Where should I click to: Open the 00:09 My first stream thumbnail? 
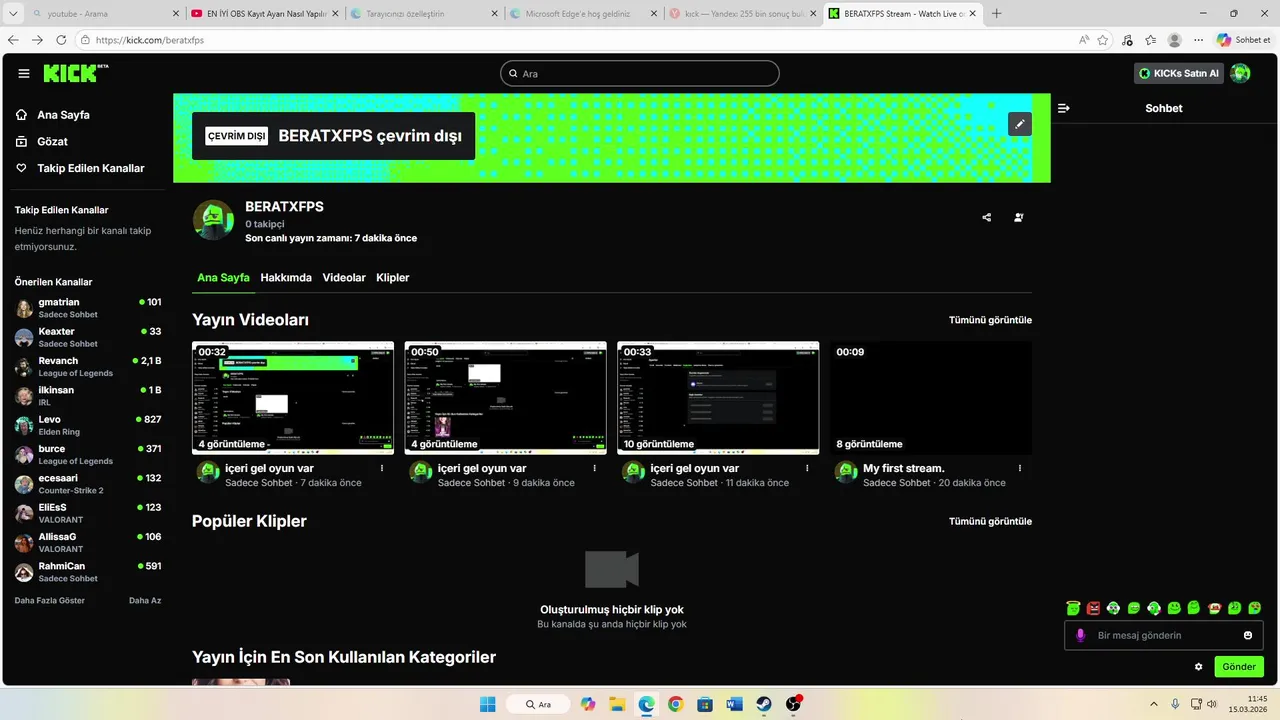point(931,398)
